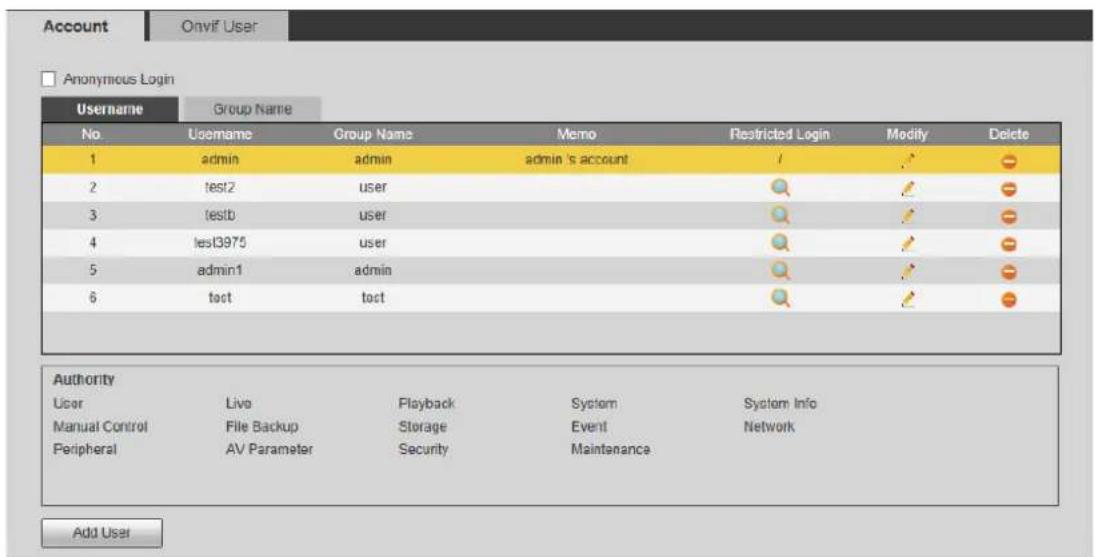
Task: Click the Playback authority entry
Action: point(427,403)
